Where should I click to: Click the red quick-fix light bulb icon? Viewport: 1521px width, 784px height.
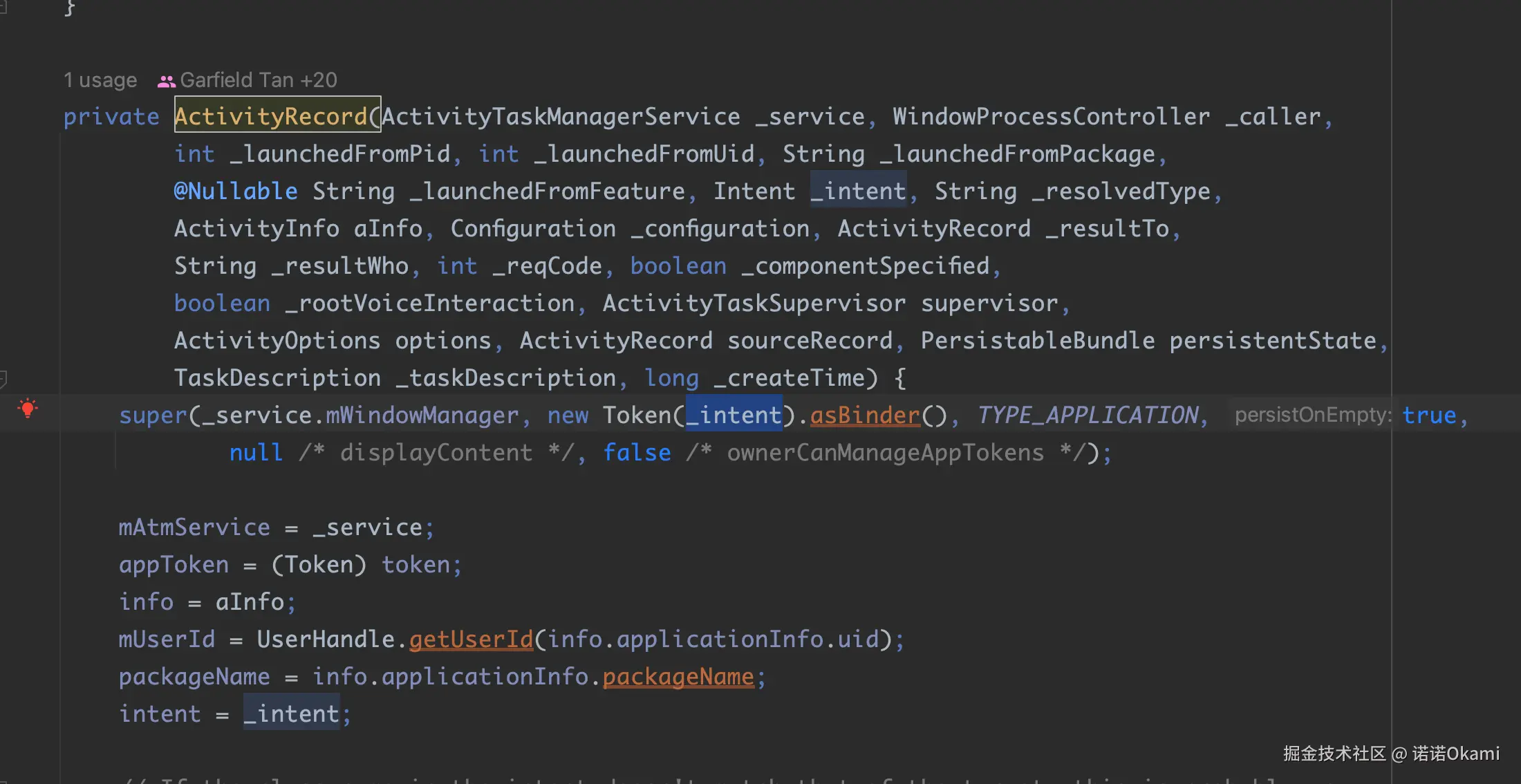point(28,408)
